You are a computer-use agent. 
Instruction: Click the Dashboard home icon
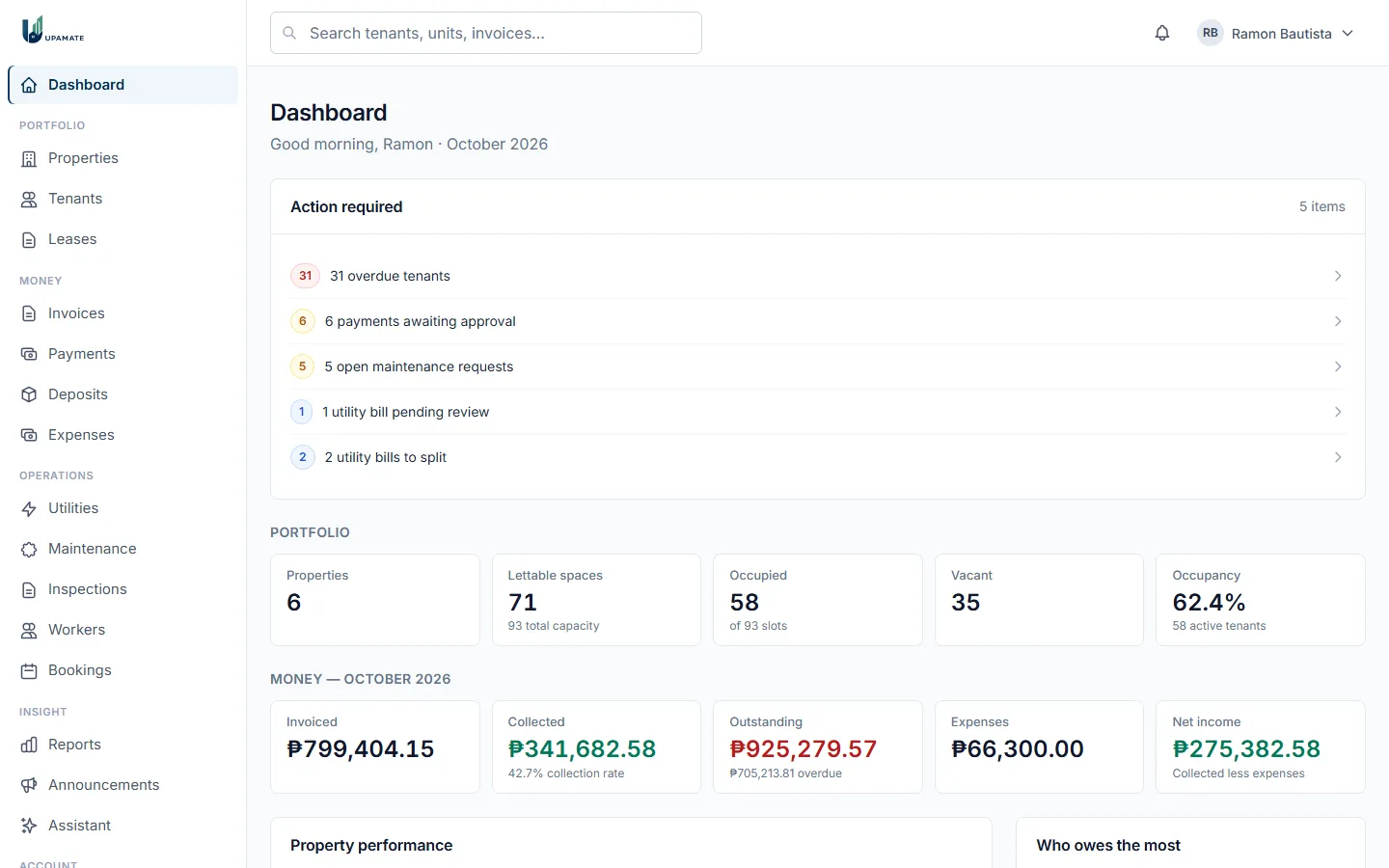tap(29, 85)
